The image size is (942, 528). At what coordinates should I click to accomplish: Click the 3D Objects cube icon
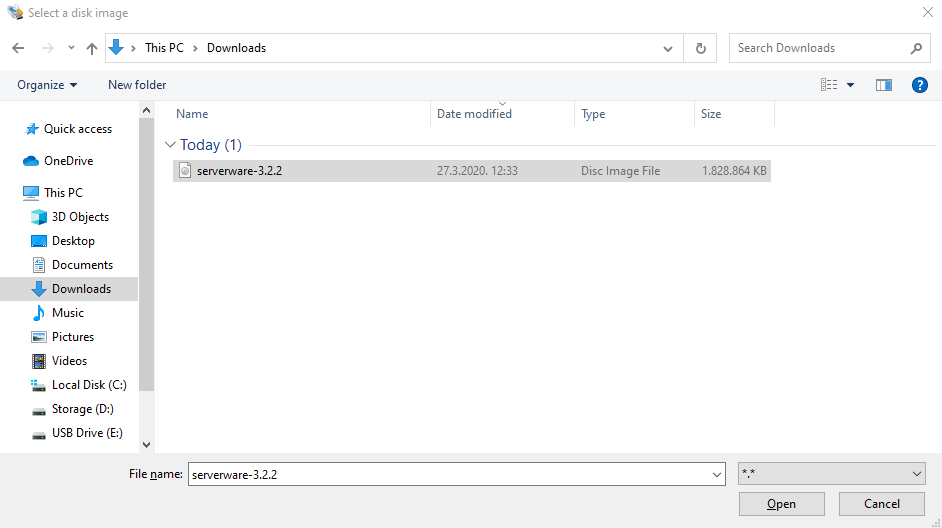(x=38, y=217)
